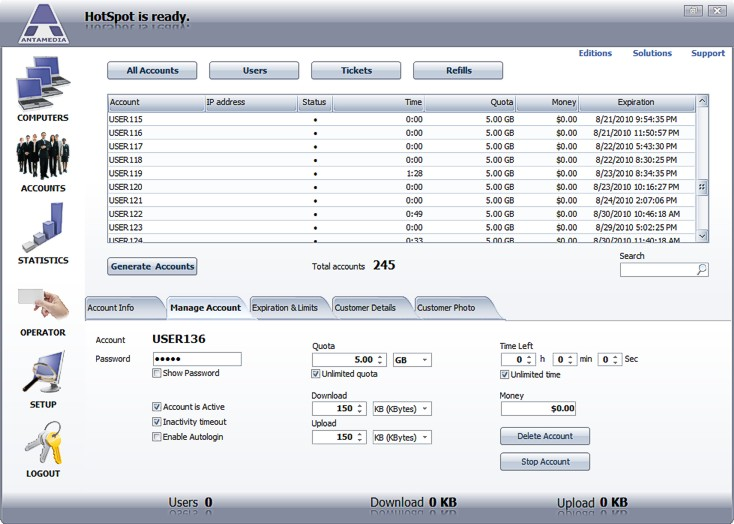Select the Operator card icon
Image resolution: width=734 pixels, height=524 pixels.
tap(43, 303)
